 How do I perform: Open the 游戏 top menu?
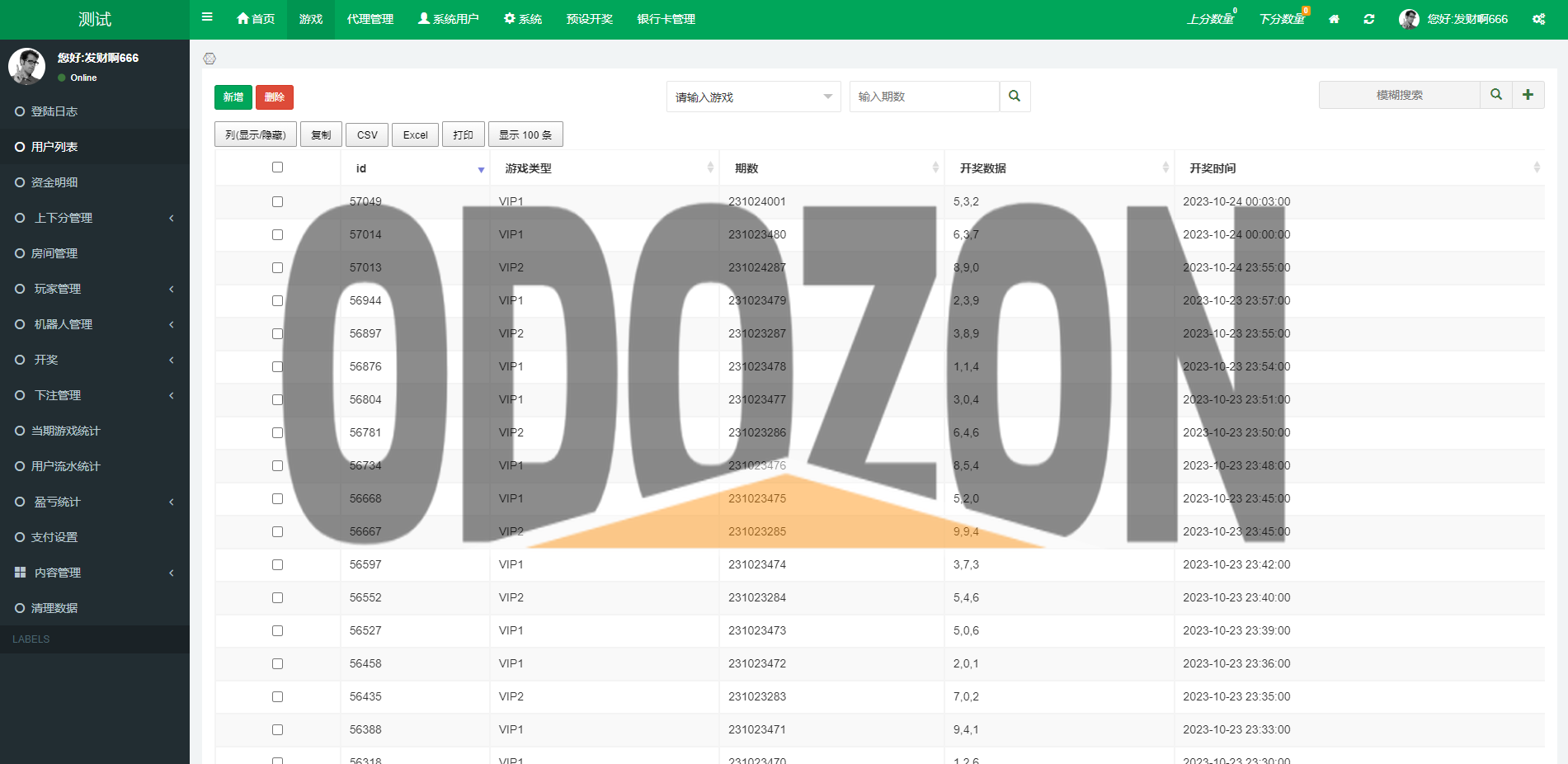pyautogui.click(x=311, y=19)
